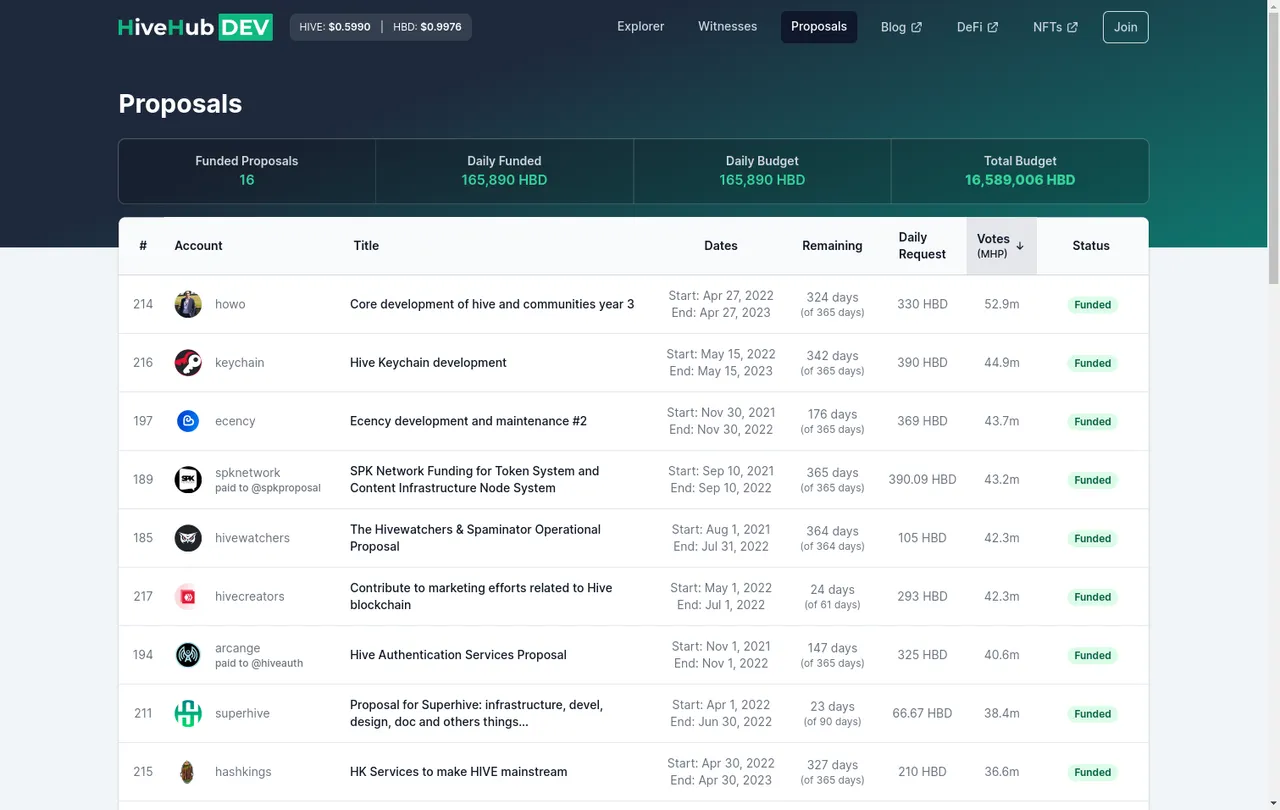The width and height of the screenshot is (1280, 810).
Task: Click the Dates column header
Action: 721,246
